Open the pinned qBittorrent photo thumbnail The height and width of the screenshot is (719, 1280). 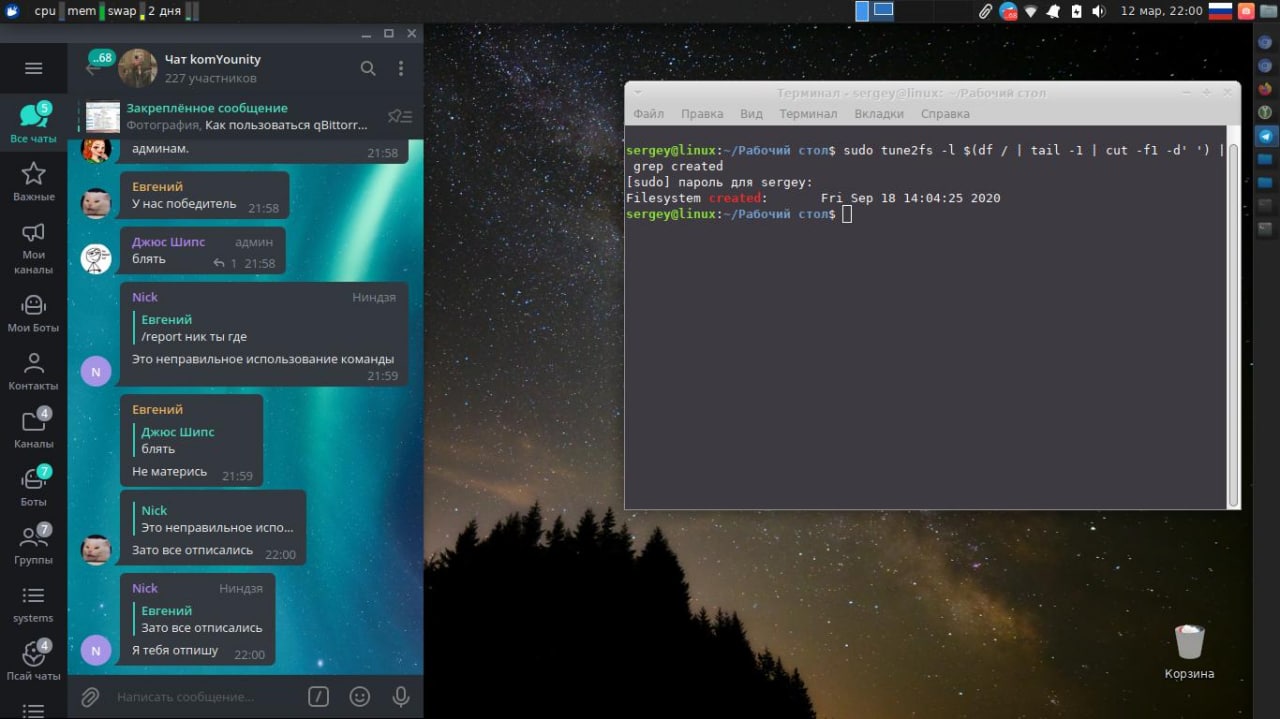[x=103, y=117]
